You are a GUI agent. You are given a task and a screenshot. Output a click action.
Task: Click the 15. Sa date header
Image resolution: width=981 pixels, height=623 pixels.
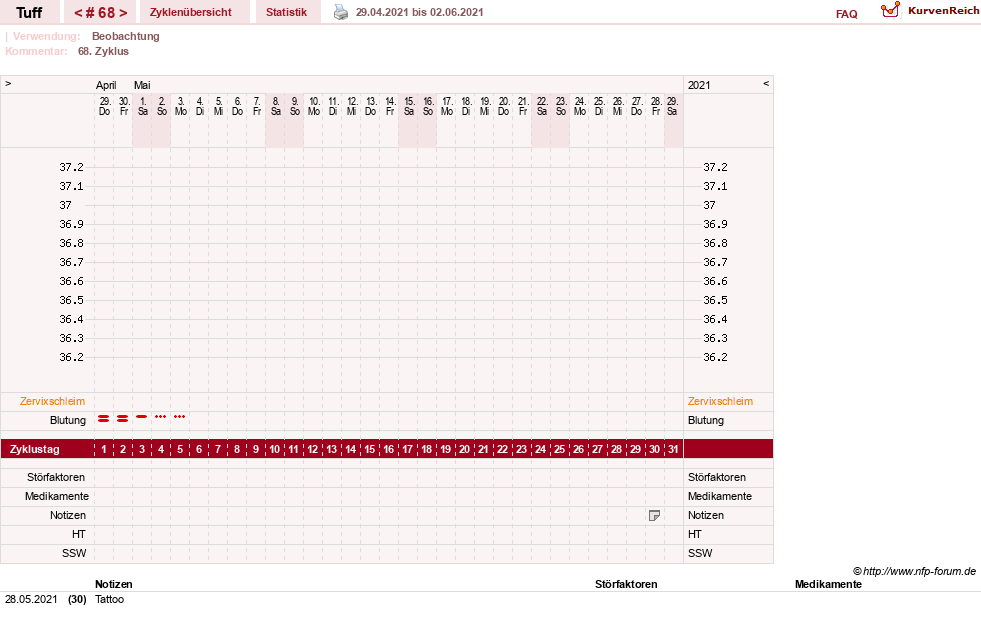pyautogui.click(x=409, y=106)
